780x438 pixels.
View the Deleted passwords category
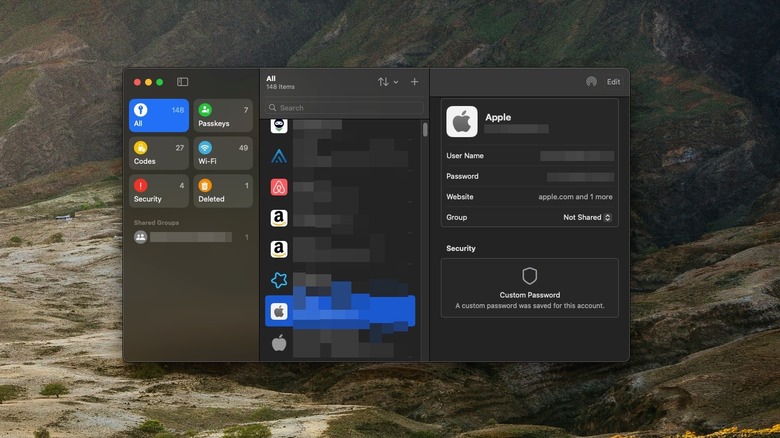(x=223, y=191)
